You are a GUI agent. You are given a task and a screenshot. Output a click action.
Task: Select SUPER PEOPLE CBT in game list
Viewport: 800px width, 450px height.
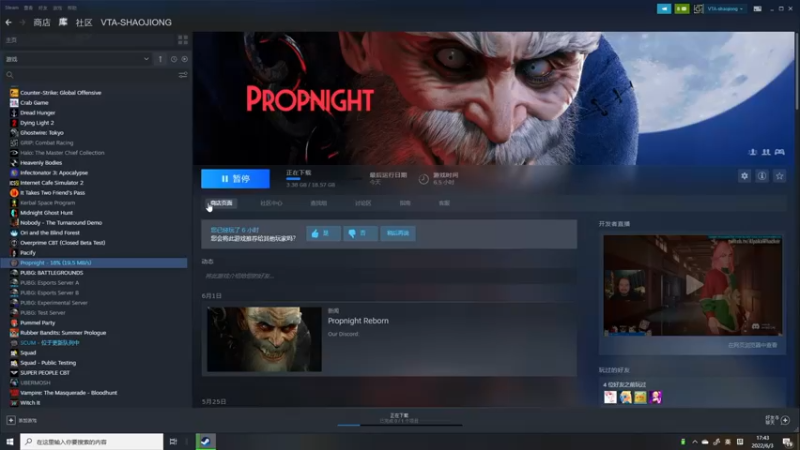45,373
